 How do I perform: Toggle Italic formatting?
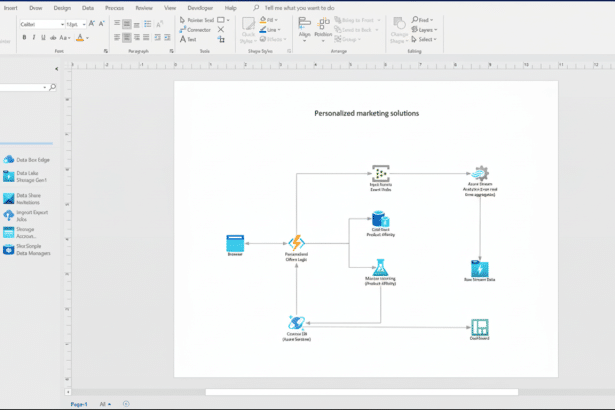click(x=34, y=37)
